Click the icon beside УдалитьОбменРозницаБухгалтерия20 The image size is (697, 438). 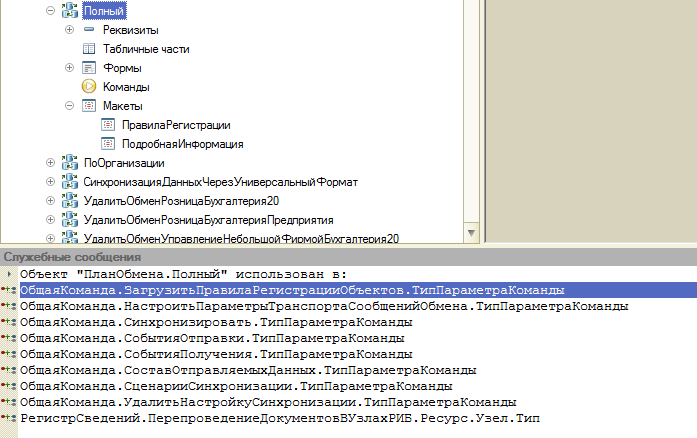[x=70, y=201]
